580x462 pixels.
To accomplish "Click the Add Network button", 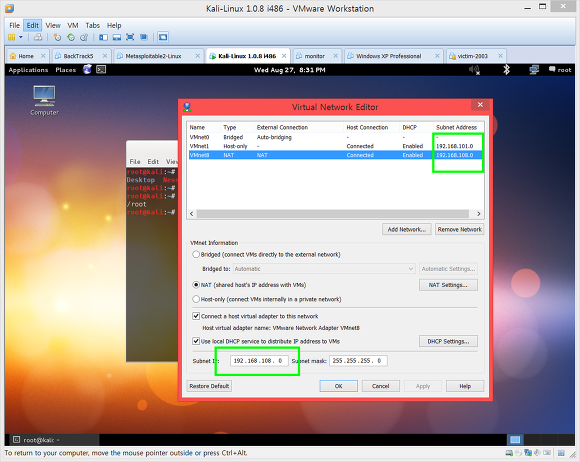I will click(x=407, y=229).
